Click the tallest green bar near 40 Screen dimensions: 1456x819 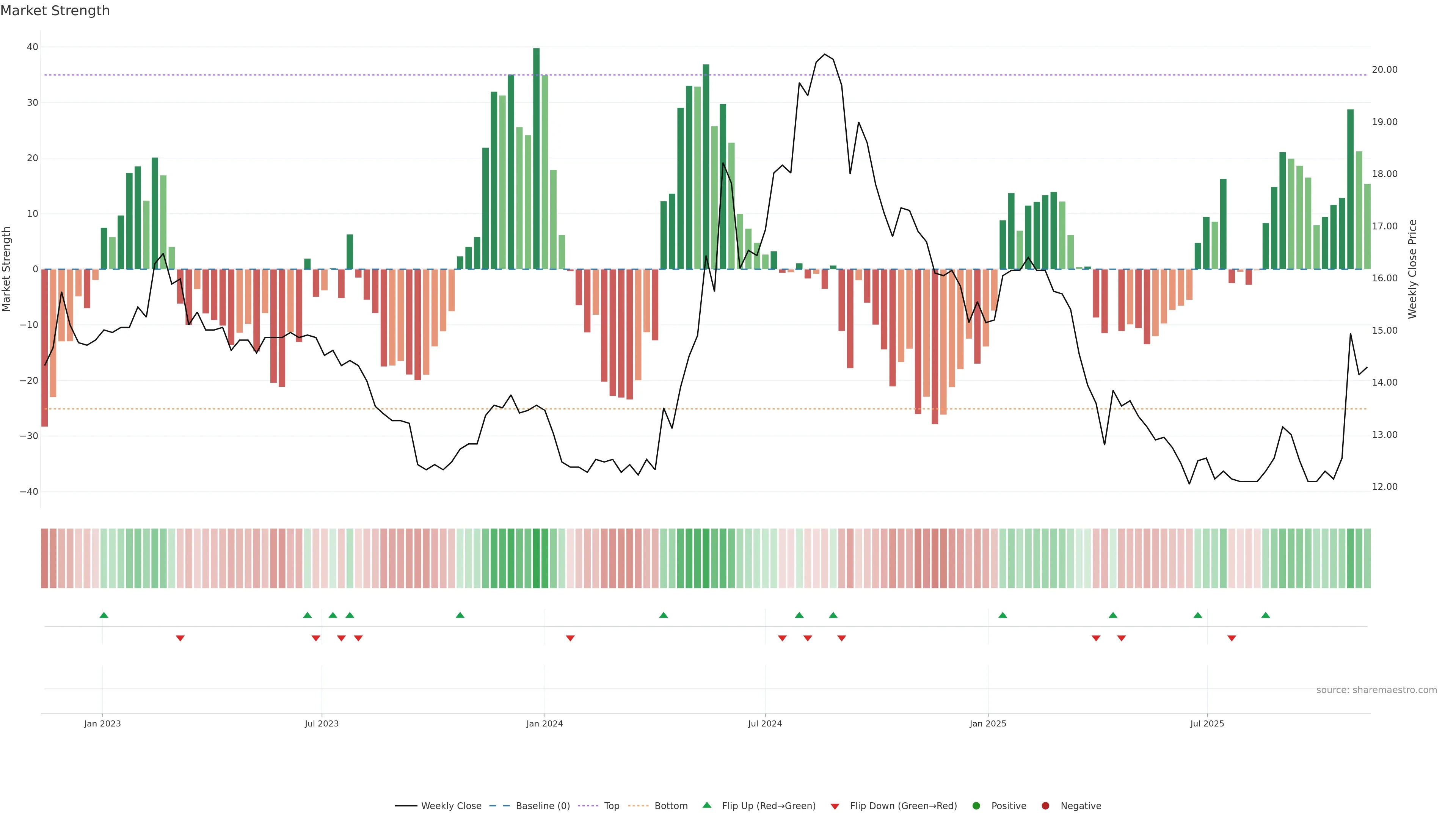pos(537,158)
